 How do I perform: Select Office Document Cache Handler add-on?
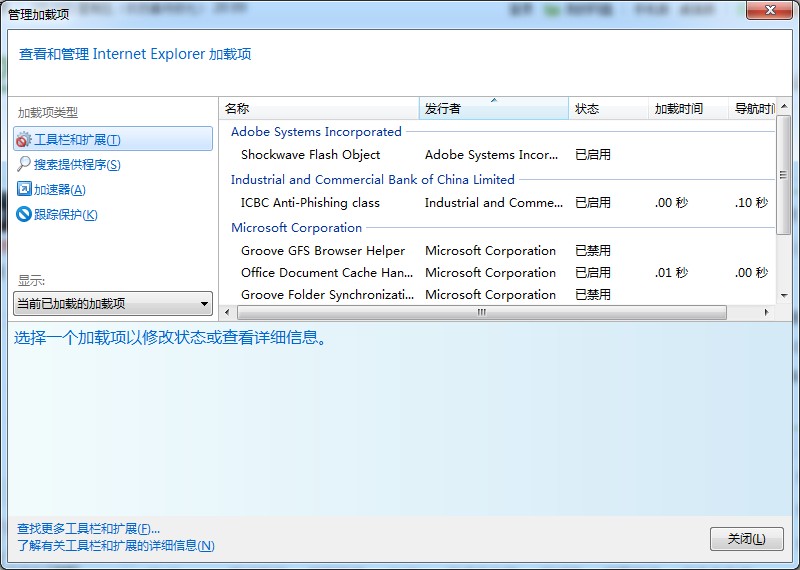[x=327, y=272]
